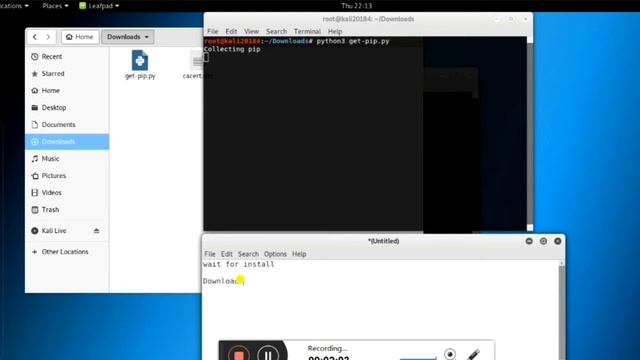The image size is (640, 360).
Task: Open the terminal Edit menu
Action: (x=231, y=31)
